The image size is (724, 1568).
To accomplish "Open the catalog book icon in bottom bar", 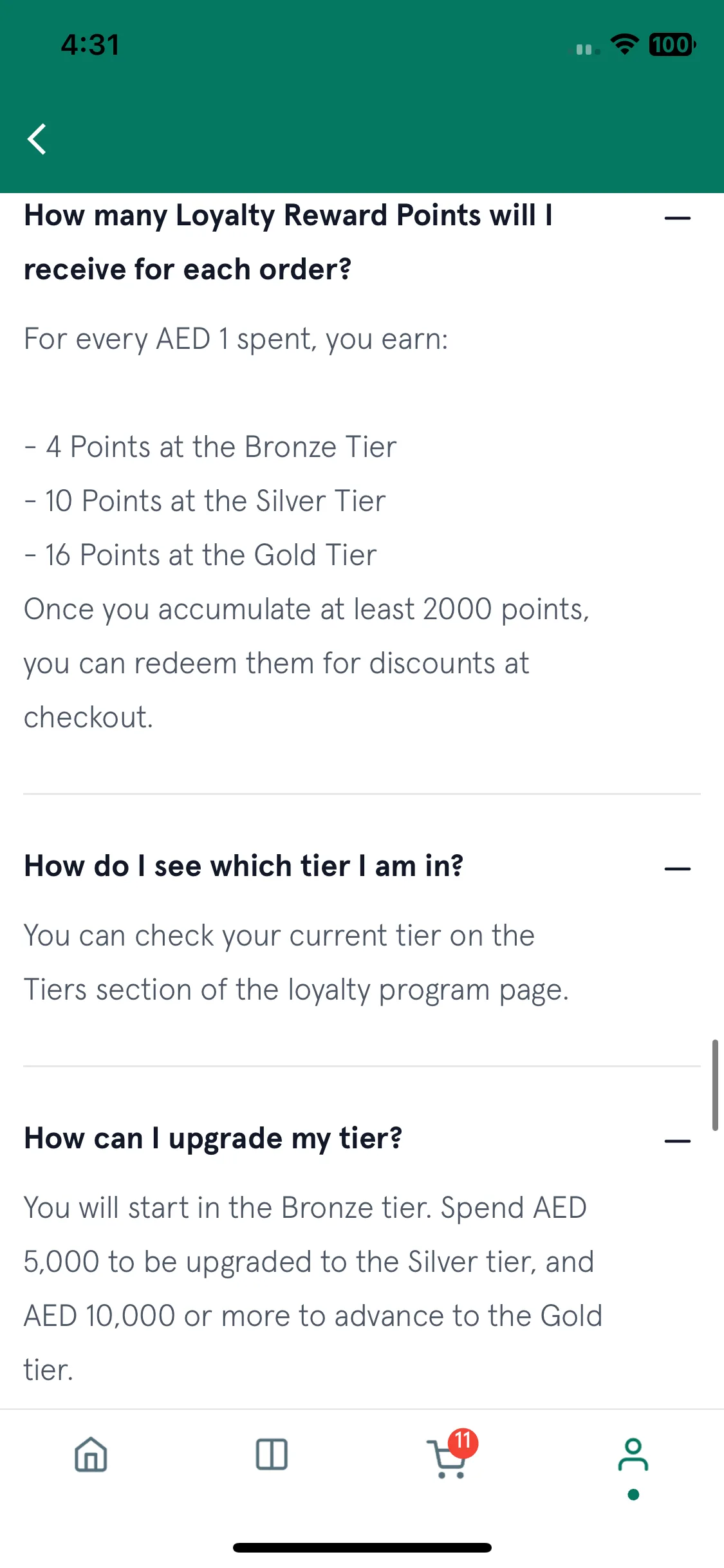I will [272, 1455].
